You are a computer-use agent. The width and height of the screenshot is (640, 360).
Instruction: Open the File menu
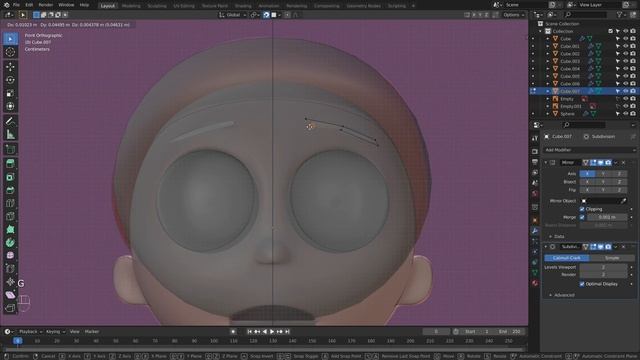16,5
